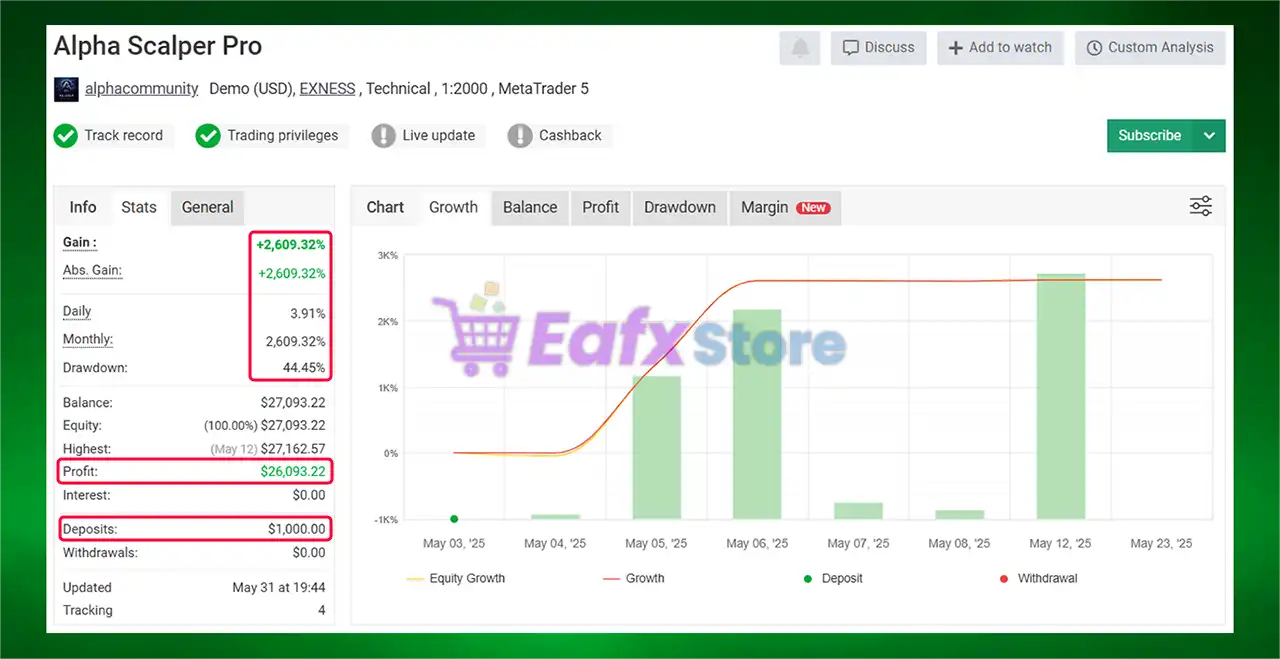Open the alphacommunity profile link
The height and width of the screenshot is (659, 1280).
pos(142,89)
